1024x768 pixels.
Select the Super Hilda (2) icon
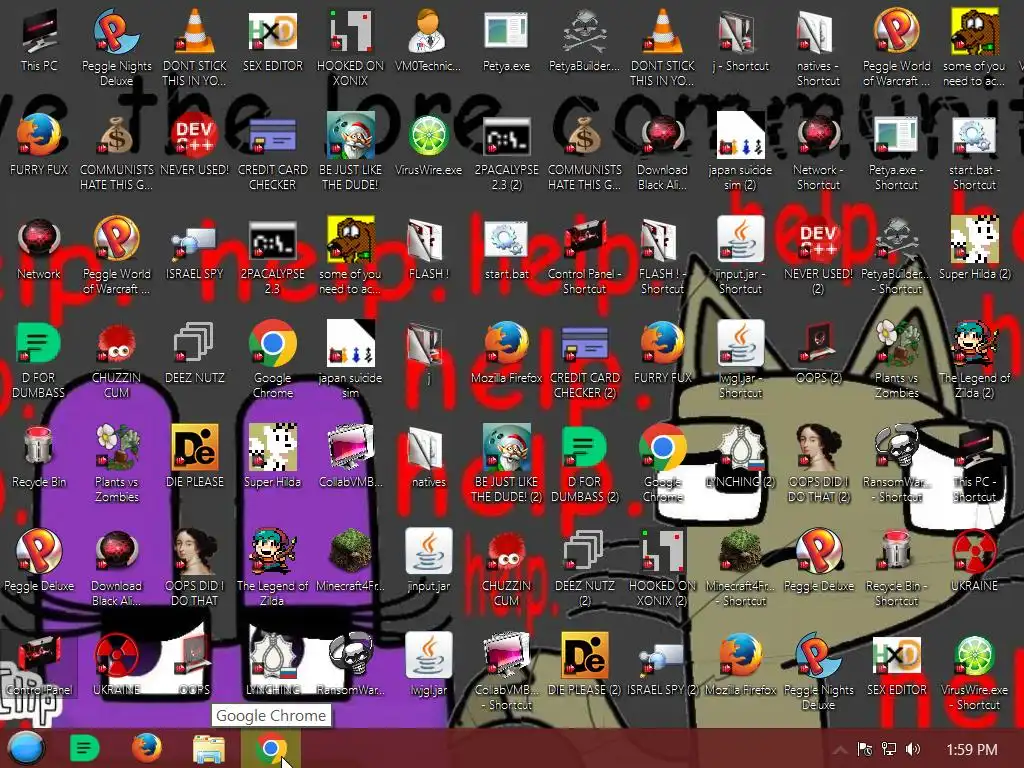(x=974, y=248)
